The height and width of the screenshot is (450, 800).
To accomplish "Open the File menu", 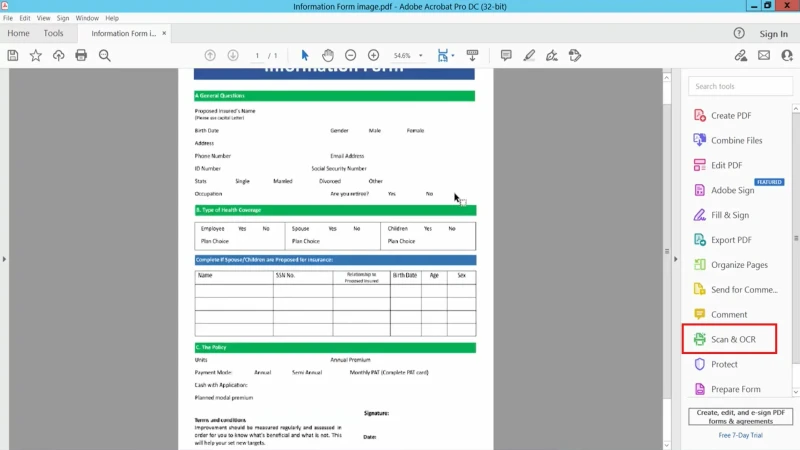I will [x=8, y=18].
